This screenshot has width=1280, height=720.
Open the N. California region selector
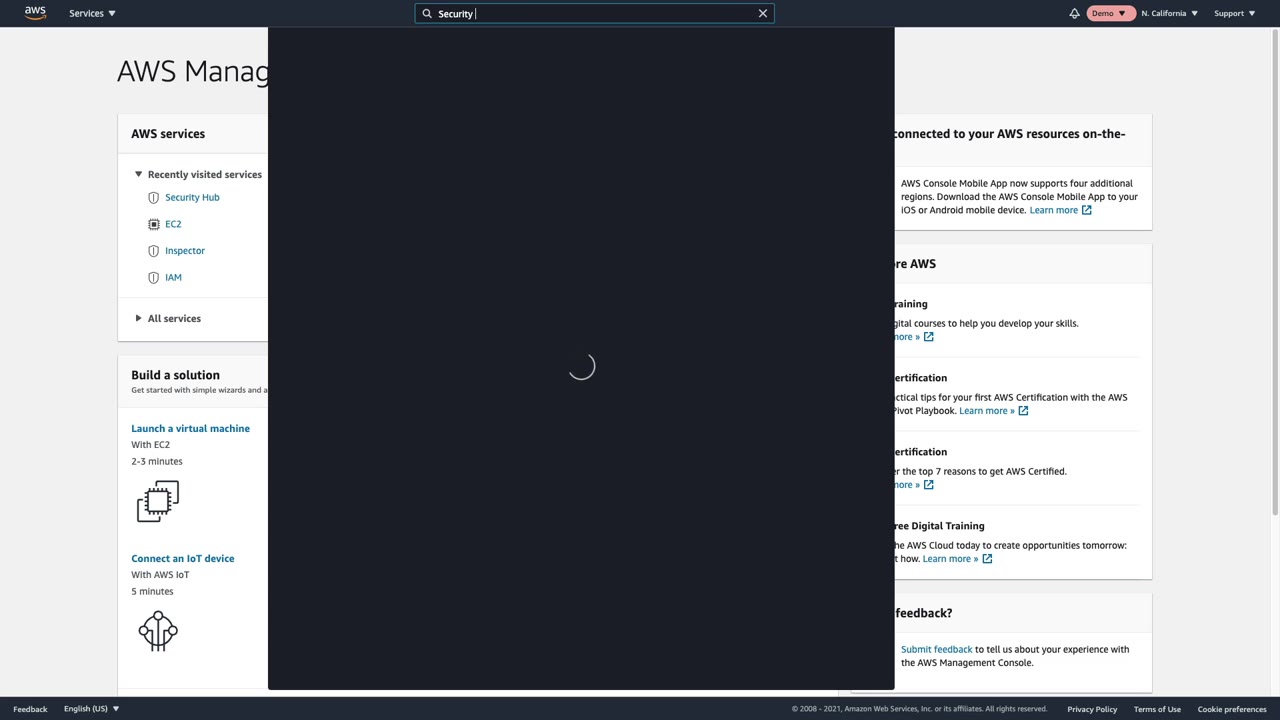click(x=1169, y=13)
